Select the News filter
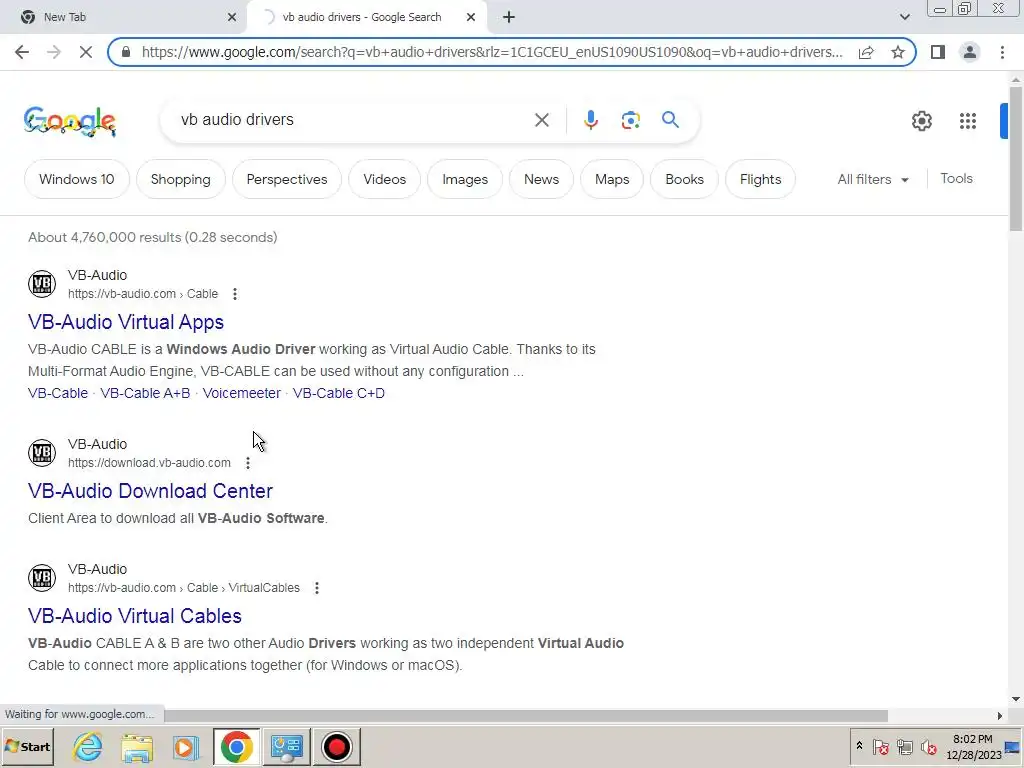Image resolution: width=1024 pixels, height=768 pixels. tap(541, 179)
